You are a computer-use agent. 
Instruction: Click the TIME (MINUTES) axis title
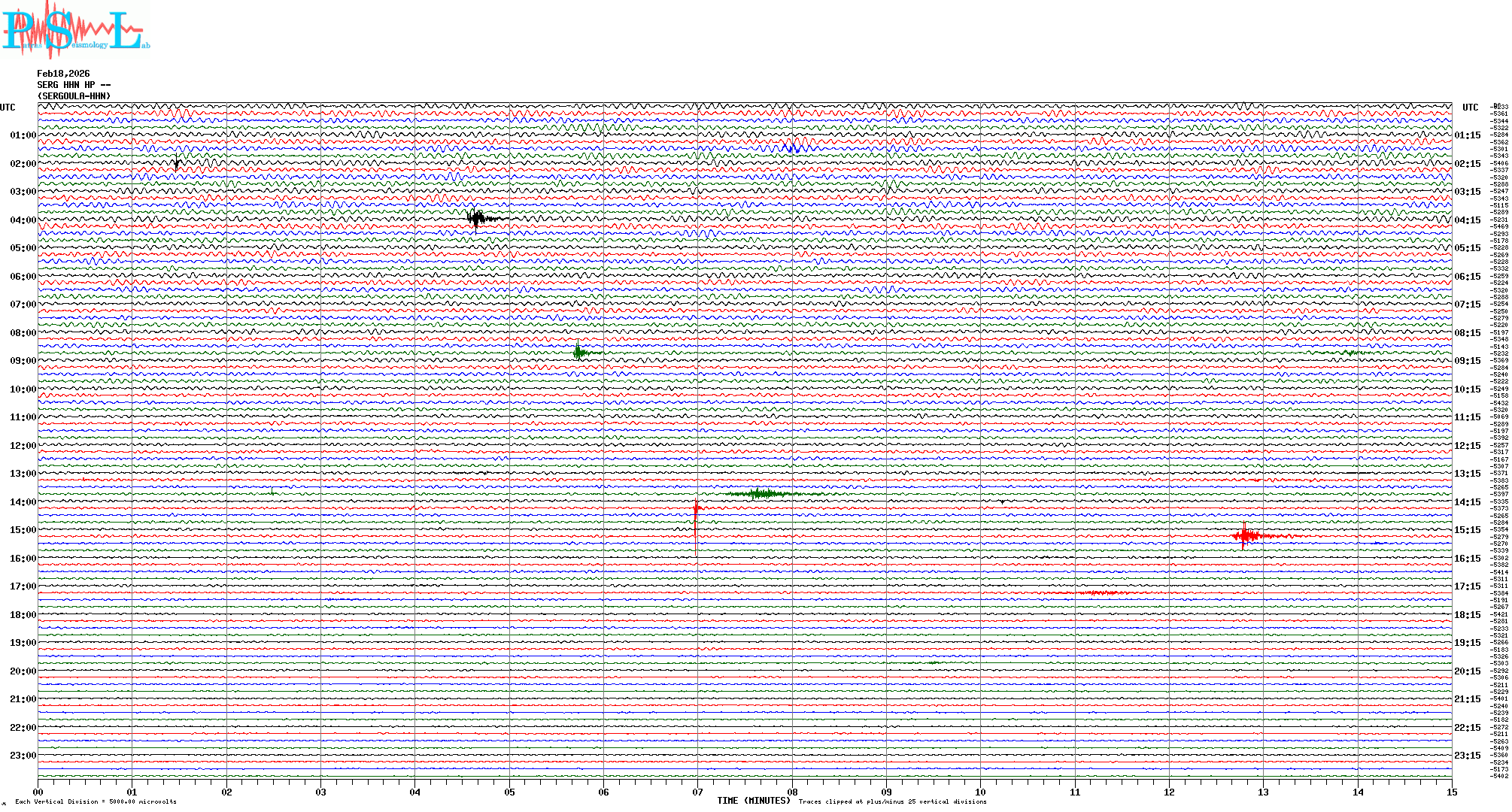click(x=753, y=801)
